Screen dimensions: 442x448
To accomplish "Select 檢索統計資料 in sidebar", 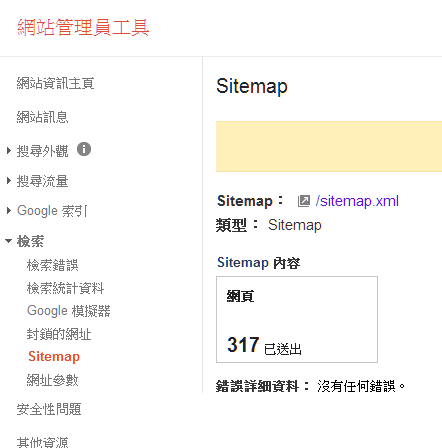I will click(x=65, y=288).
